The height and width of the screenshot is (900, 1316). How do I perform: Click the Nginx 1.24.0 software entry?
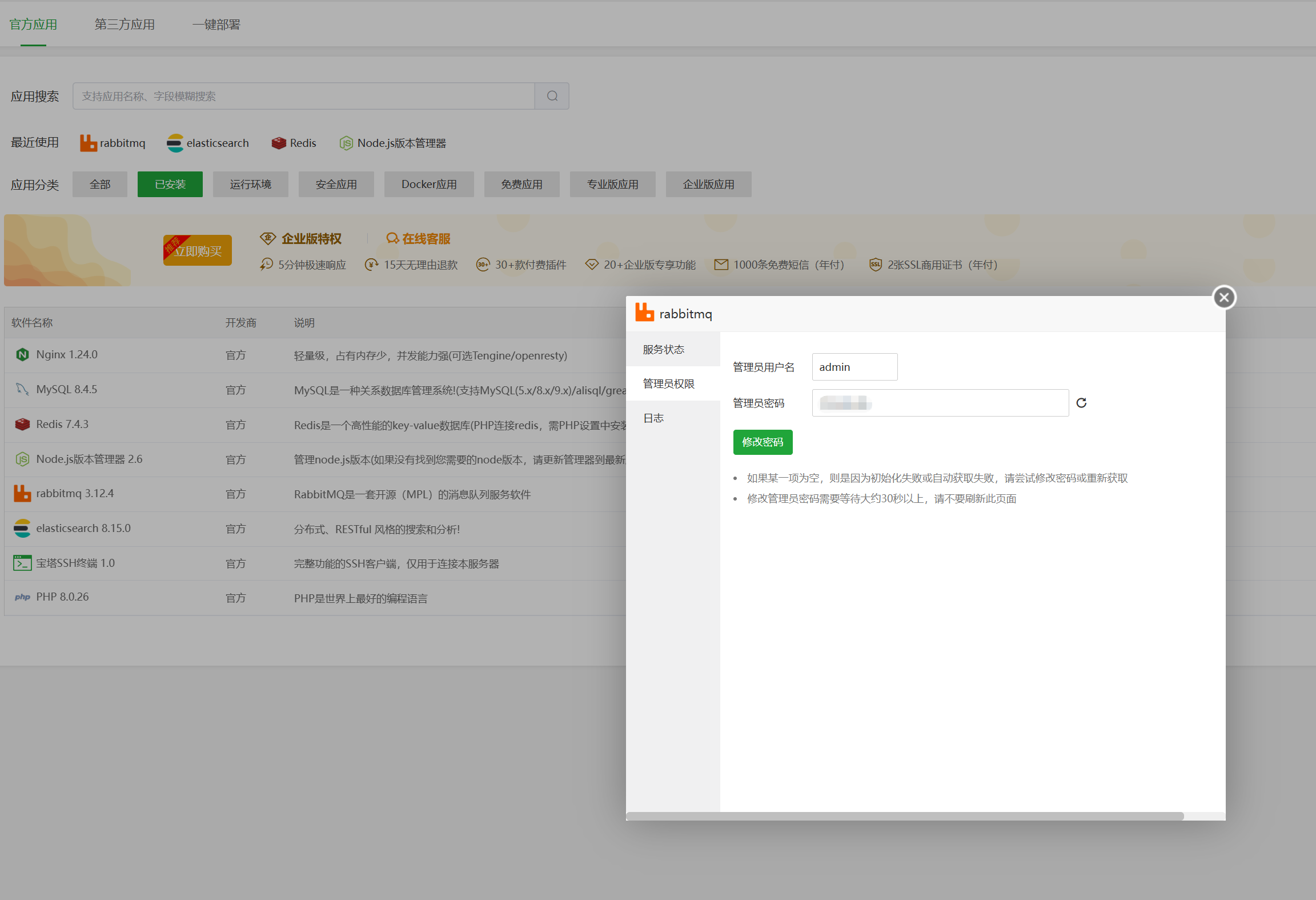pos(67,354)
